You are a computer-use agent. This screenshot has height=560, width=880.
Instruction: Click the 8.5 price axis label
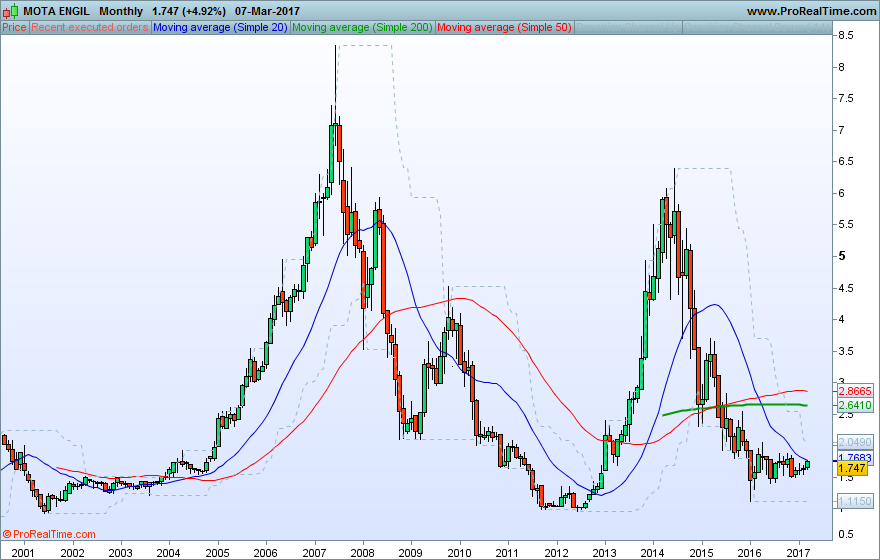(x=846, y=35)
